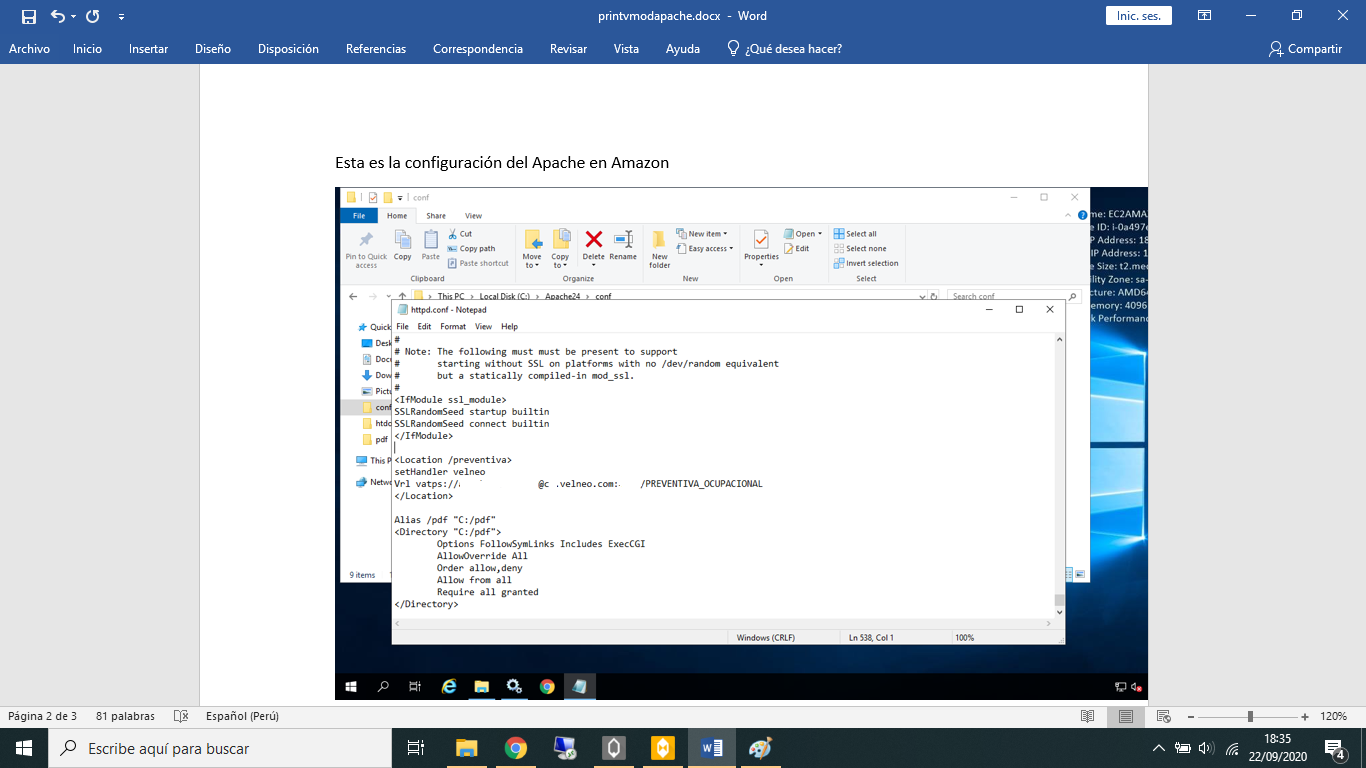The width and height of the screenshot is (1366, 768).
Task: Open the spelling proofing check icon
Action: [x=181, y=716]
